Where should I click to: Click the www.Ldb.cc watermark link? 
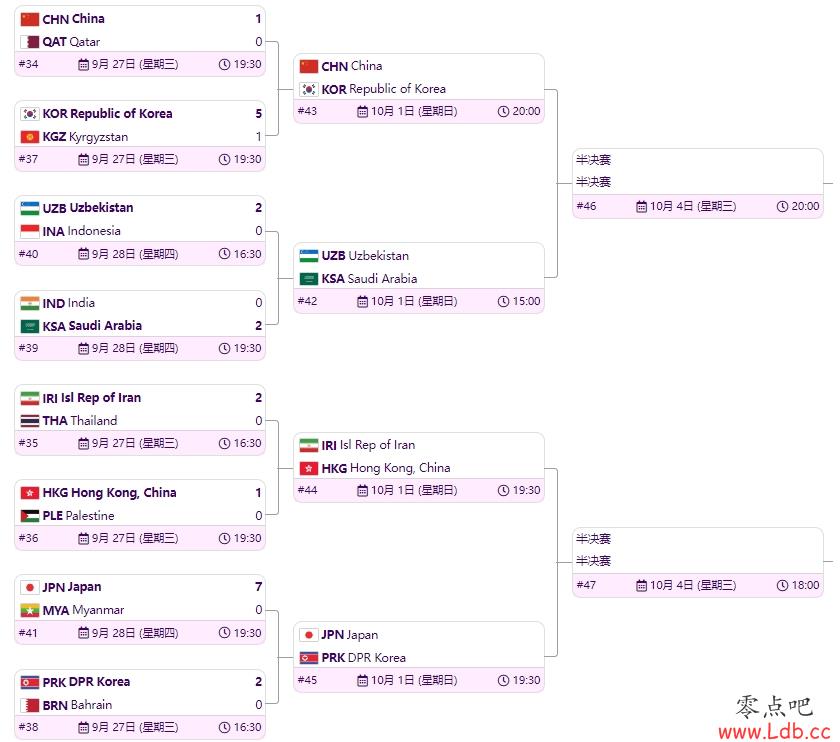coord(774,731)
